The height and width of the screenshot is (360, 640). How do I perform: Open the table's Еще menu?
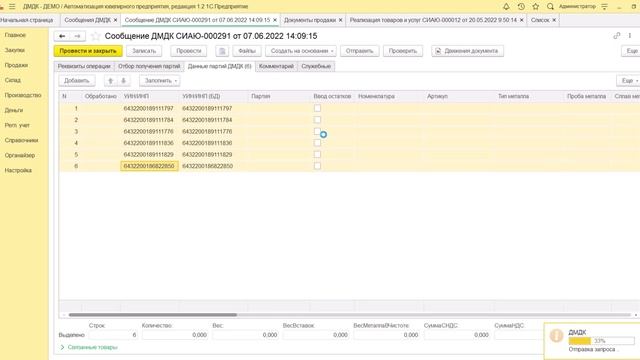629,81
